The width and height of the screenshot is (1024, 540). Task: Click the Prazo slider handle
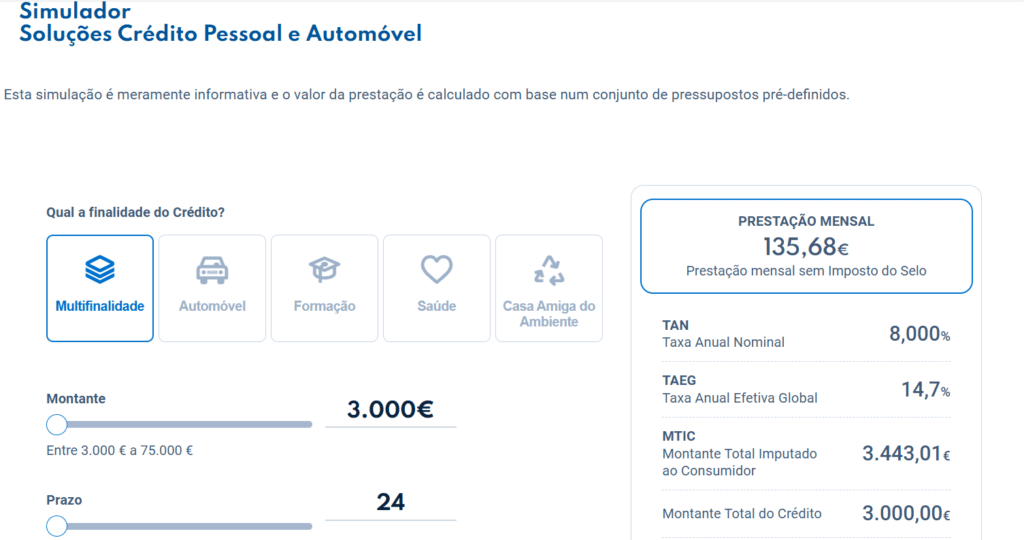click(x=57, y=526)
